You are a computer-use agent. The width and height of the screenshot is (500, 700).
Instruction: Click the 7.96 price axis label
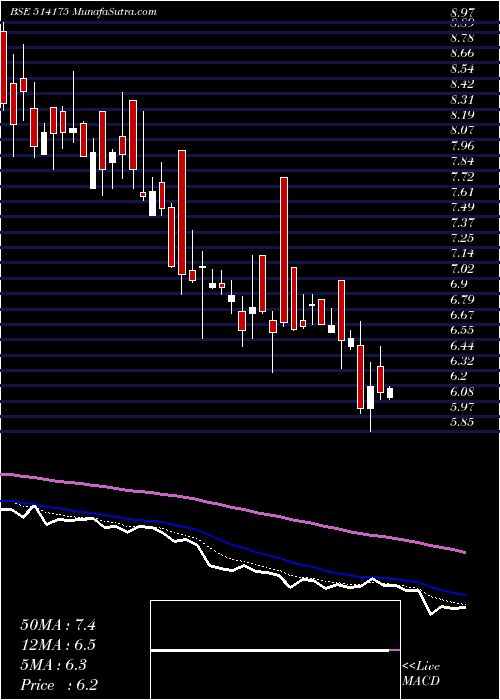[x=463, y=146]
